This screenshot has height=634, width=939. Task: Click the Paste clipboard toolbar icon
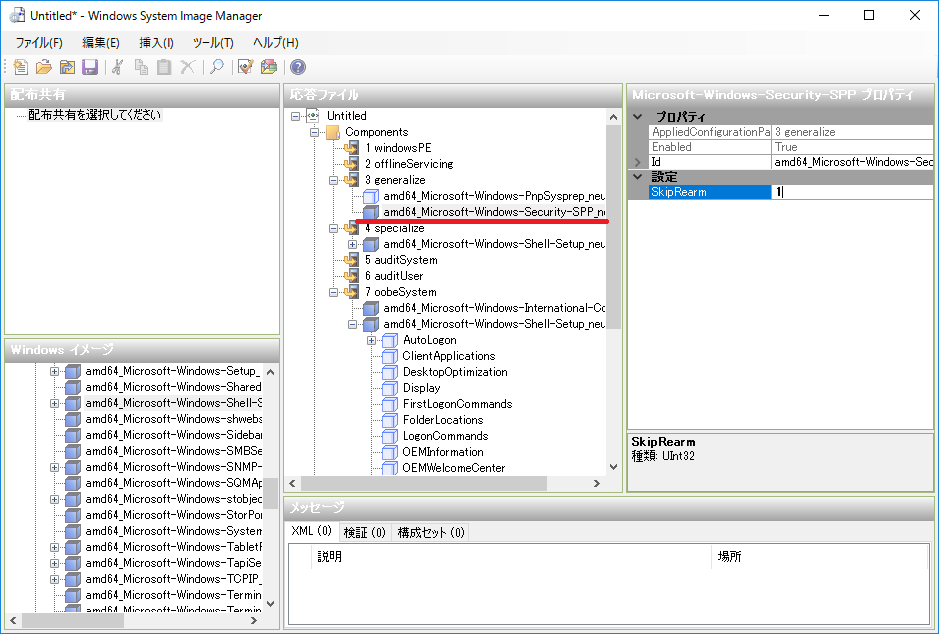pos(164,67)
